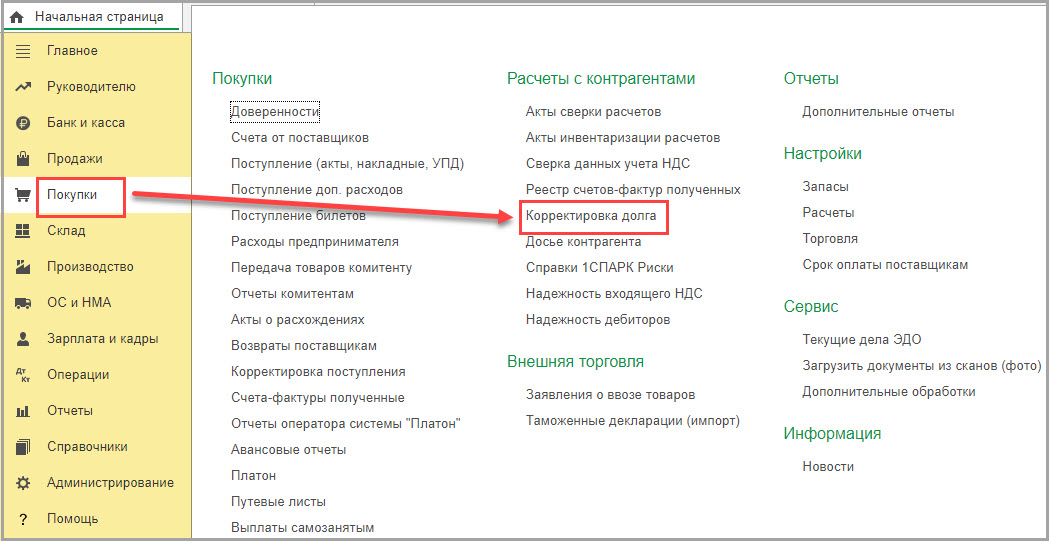Open Поступление доп. расходов
The image size is (1049, 541).
point(317,190)
